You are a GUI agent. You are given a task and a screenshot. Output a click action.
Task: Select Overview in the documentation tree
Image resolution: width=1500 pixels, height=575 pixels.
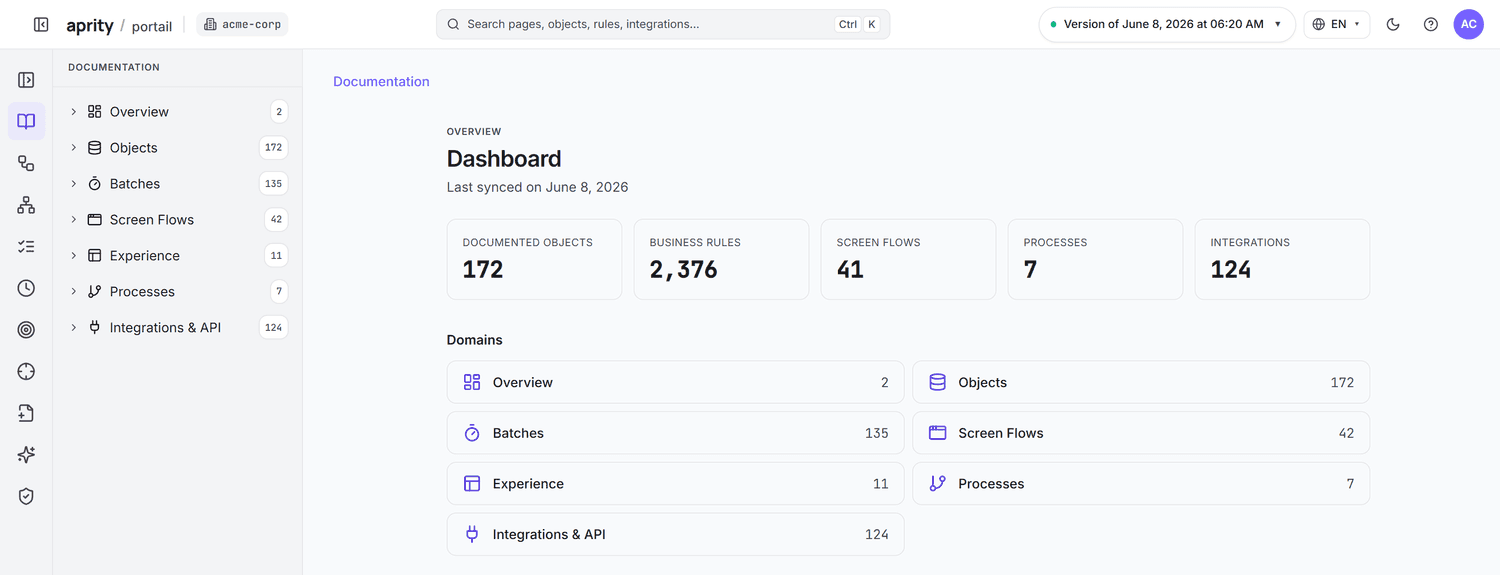(139, 112)
